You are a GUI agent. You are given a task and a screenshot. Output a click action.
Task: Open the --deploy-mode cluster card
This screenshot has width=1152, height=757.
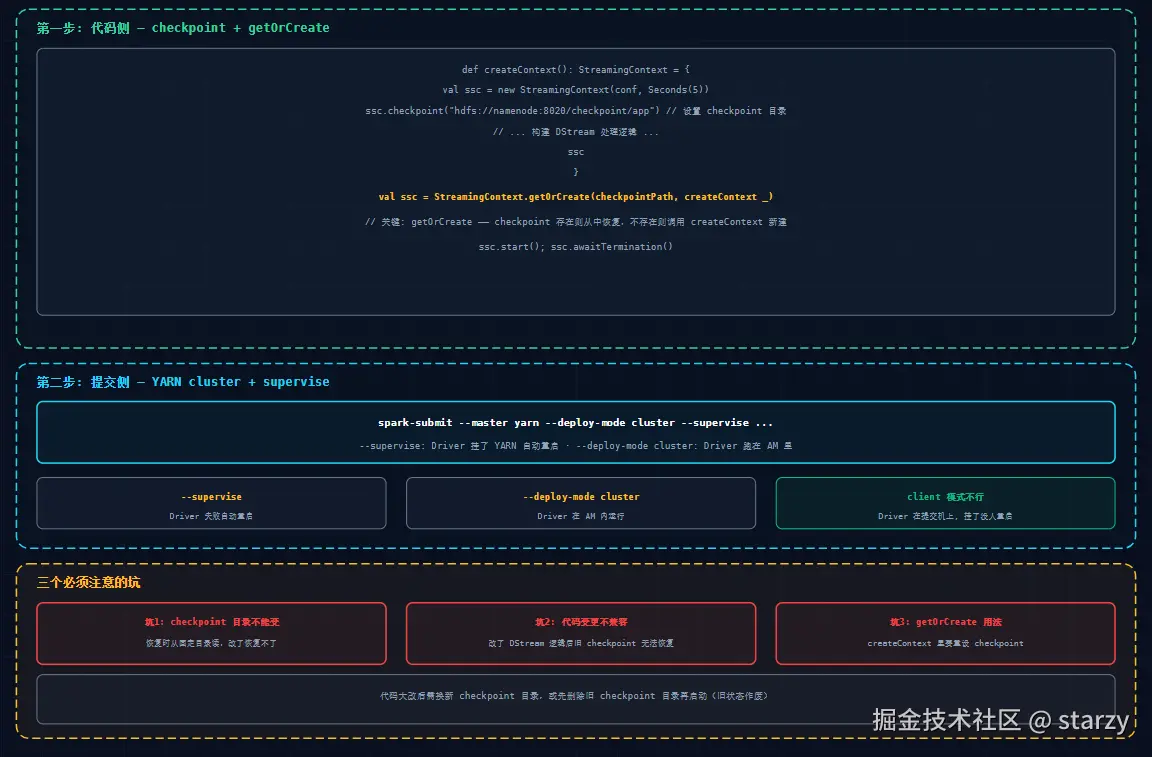[580, 503]
